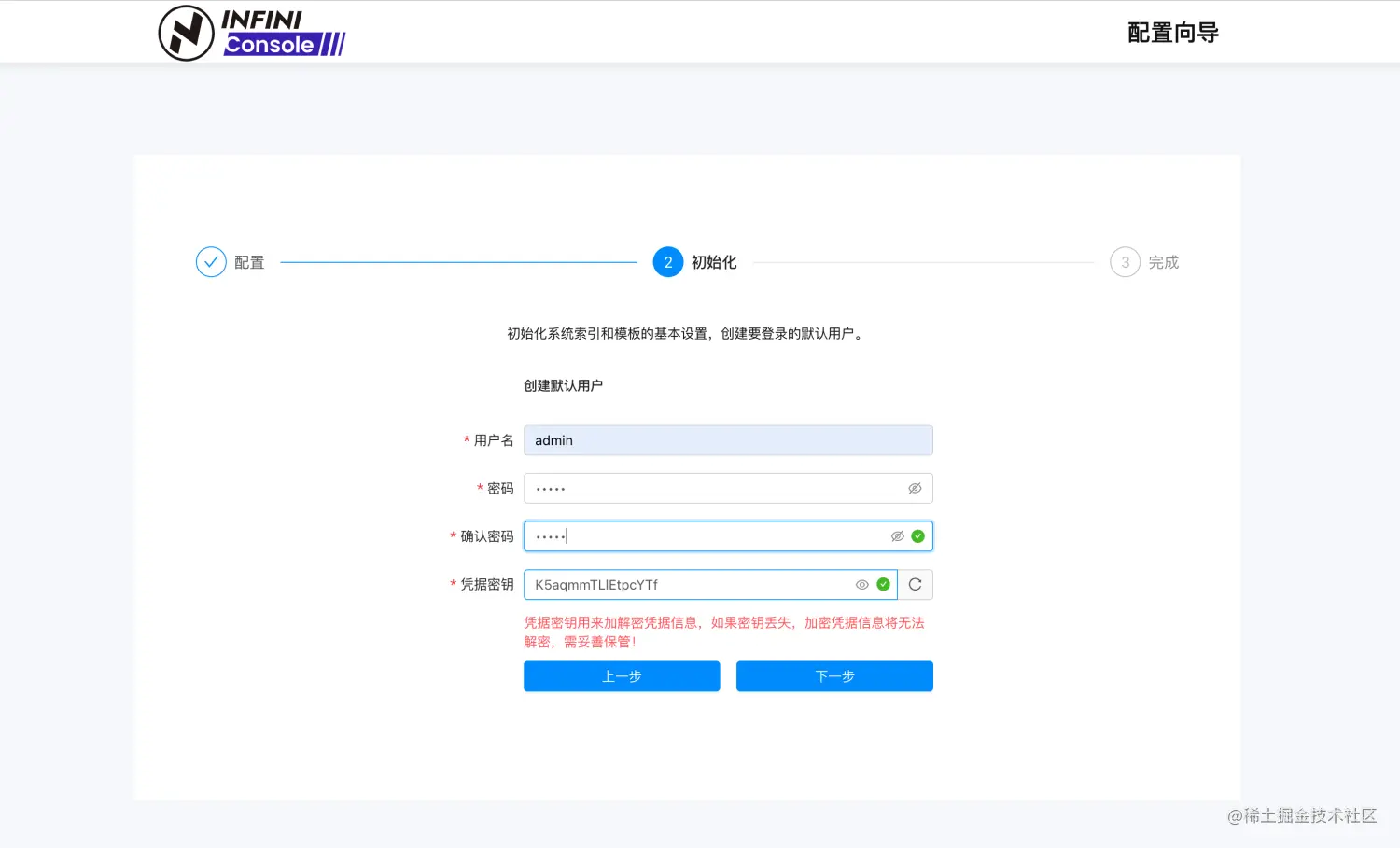
Task: Select the 初始化 step label
Action: [x=714, y=262]
